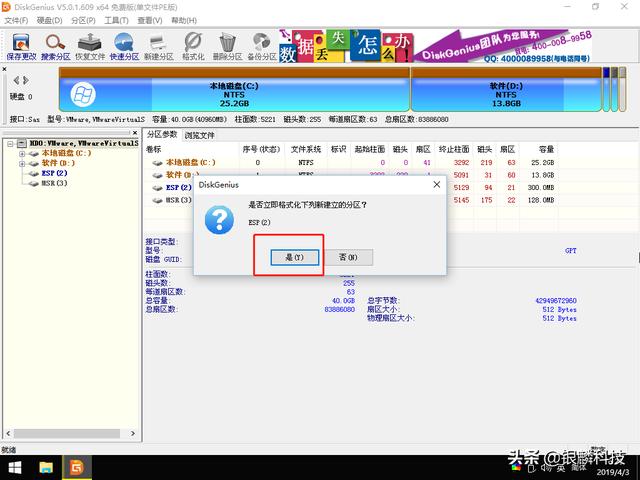
Task: Click the tree panel horizontal scrollbar thumb
Action: pos(67,433)
